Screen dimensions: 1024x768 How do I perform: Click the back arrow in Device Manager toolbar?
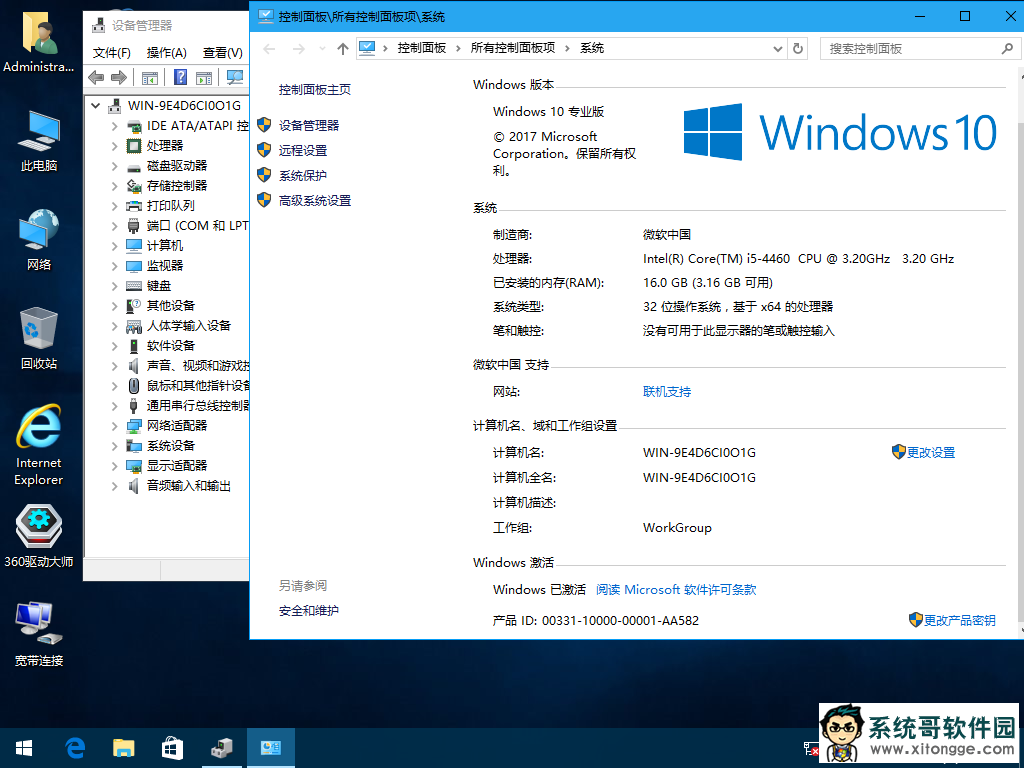(x=96, y=78)
